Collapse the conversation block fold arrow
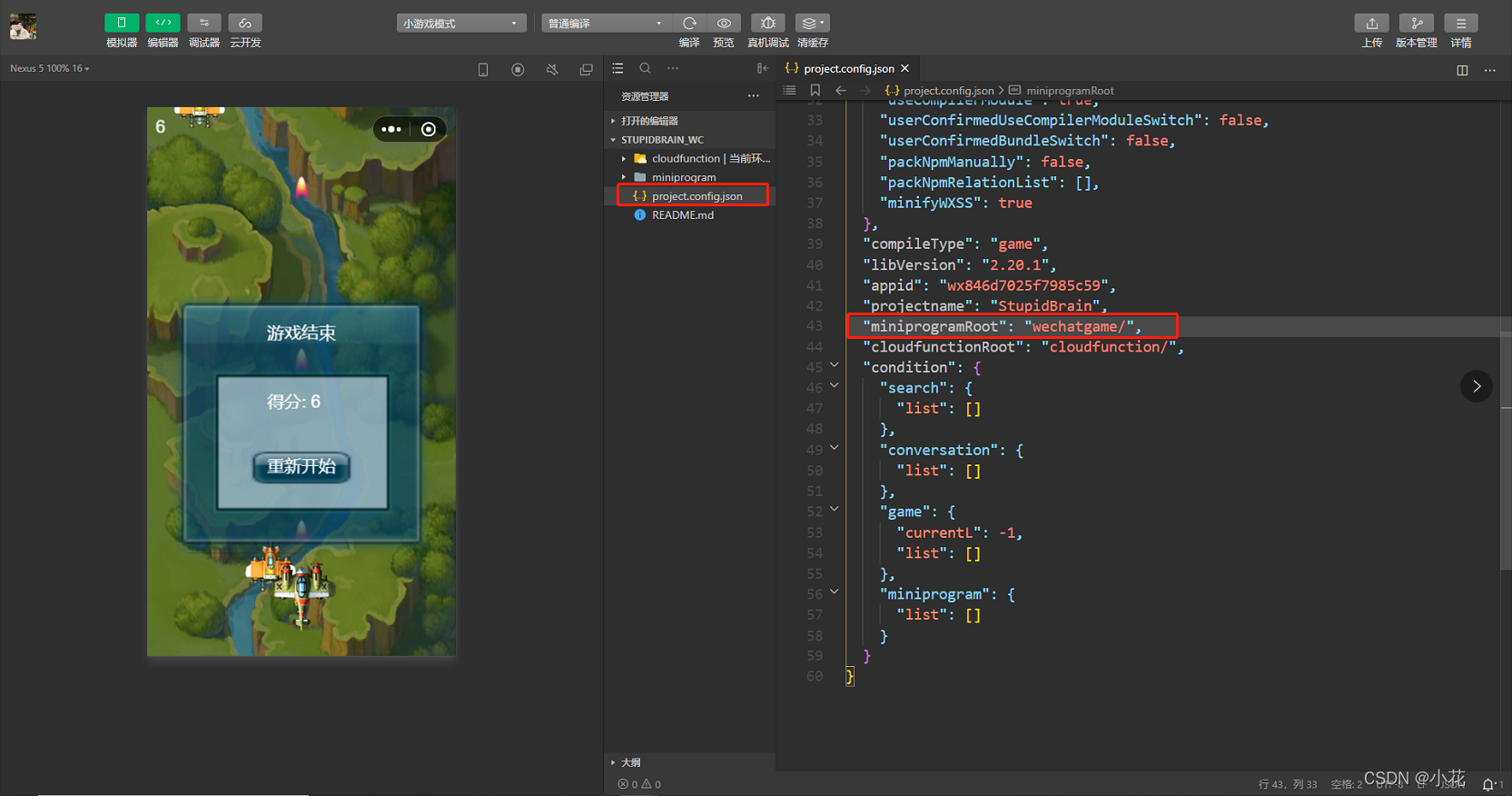 (x=835, y=448)
